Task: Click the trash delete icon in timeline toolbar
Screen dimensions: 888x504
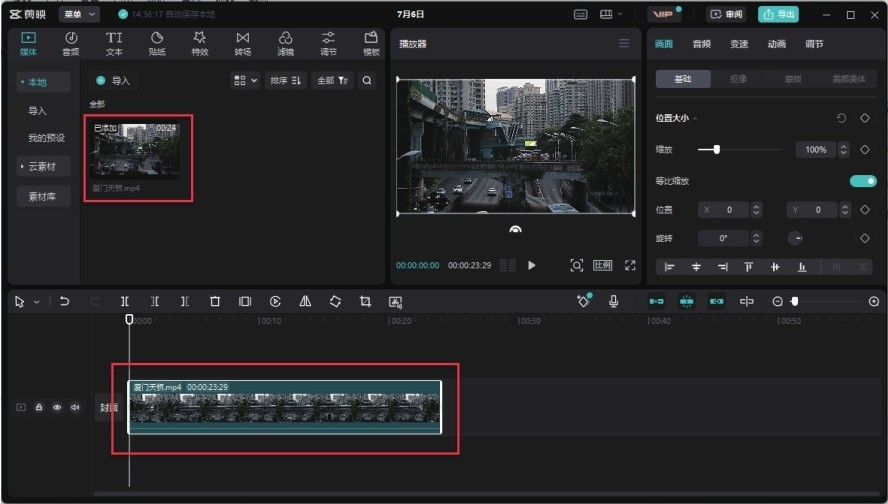Action: [215, 301]
